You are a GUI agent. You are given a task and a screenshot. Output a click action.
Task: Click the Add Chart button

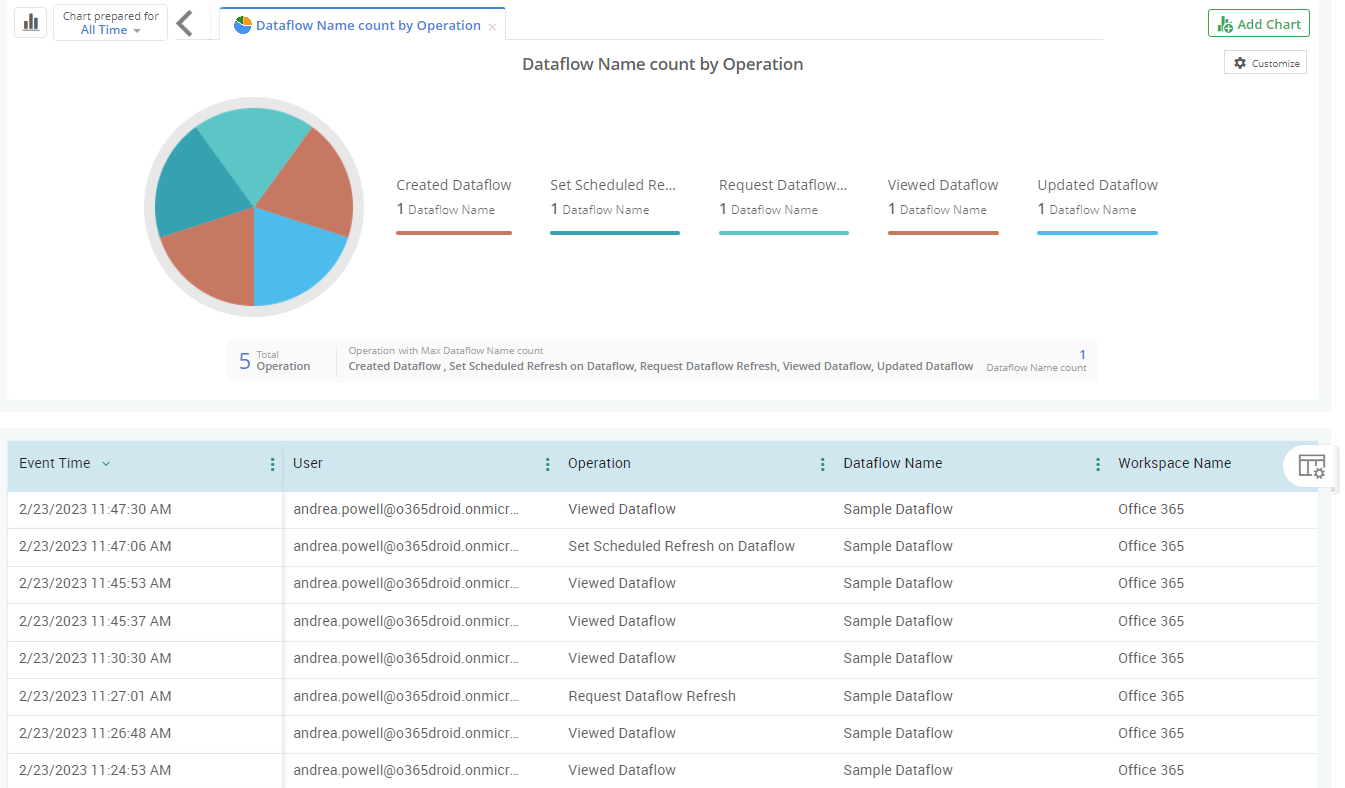pyautogui.click(x=1258, y=23)
